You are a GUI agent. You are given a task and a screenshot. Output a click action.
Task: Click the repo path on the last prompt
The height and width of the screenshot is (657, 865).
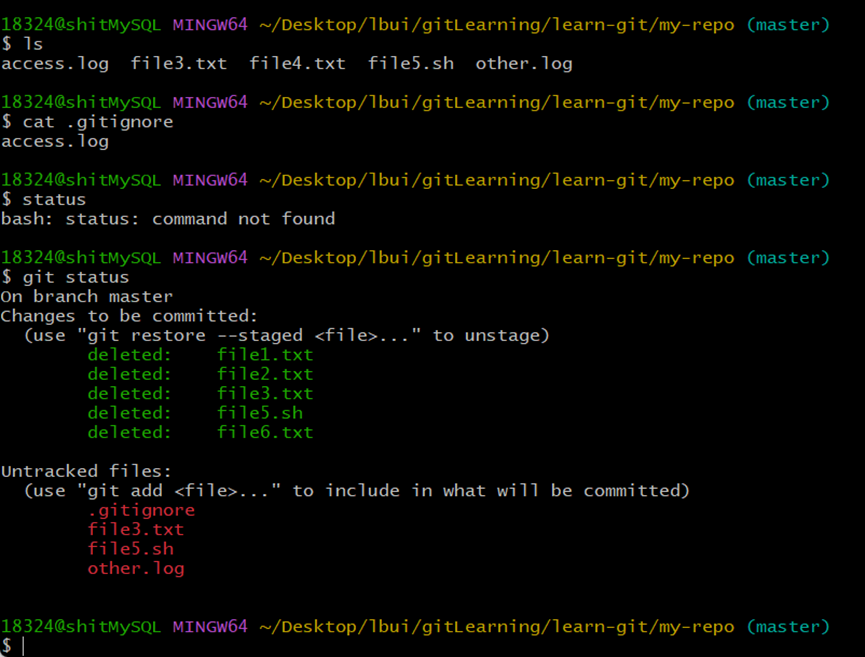pyautogui.click(x=496, y=627)
